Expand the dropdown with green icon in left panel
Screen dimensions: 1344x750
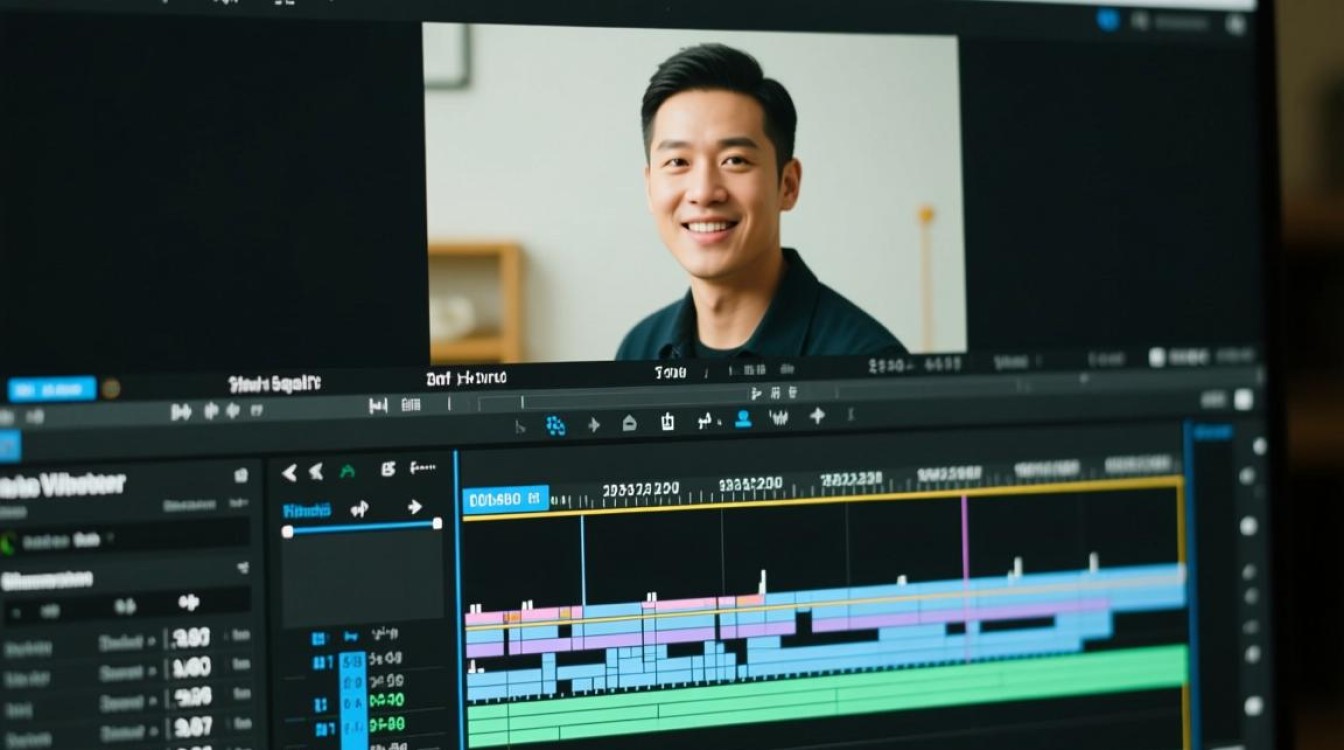point(124,540)
